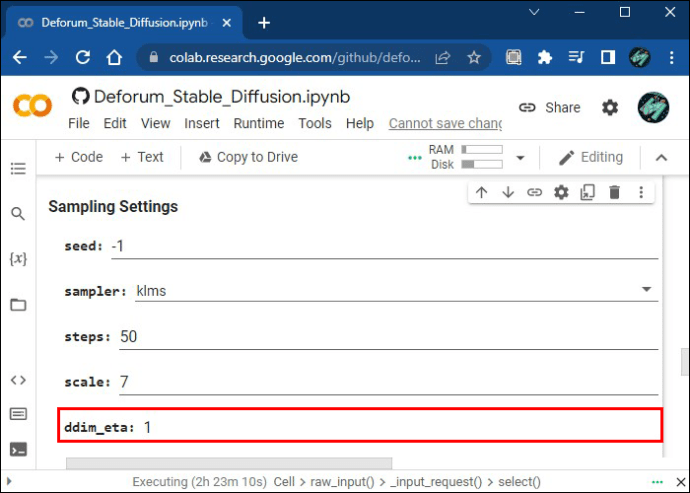Image resolution: width=690 pixels, height=493 pixels.
Task: Click the seed input field
Action: tap(385, 246)
